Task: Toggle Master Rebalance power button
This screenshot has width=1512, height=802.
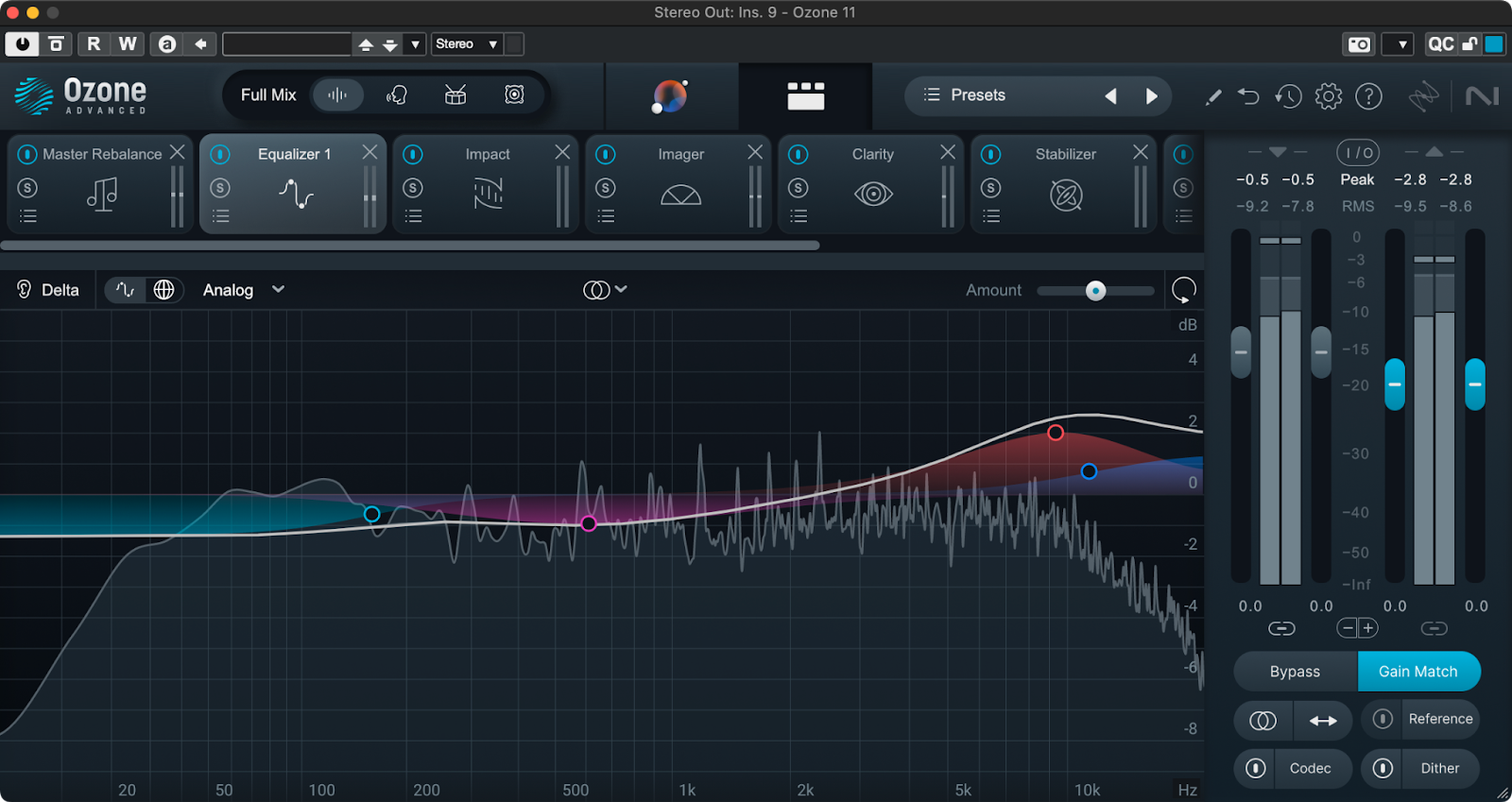Action: [x=27, y=154]
